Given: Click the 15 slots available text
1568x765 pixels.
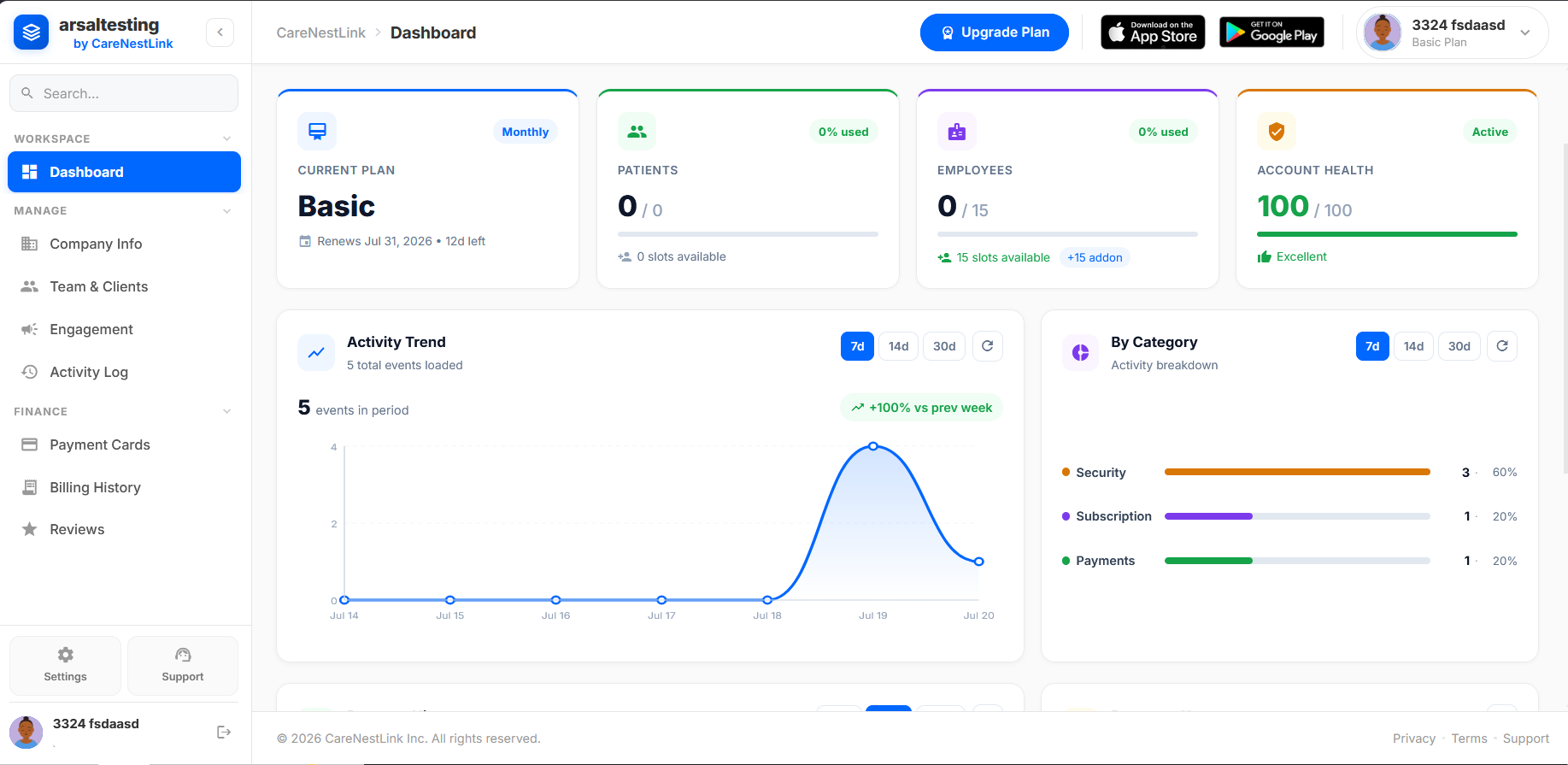Looking at the screenshot, I should (1003, 257).
